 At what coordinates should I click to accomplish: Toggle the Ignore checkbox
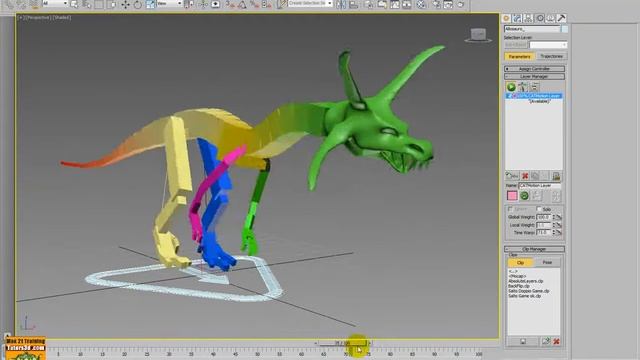[510, 209]
